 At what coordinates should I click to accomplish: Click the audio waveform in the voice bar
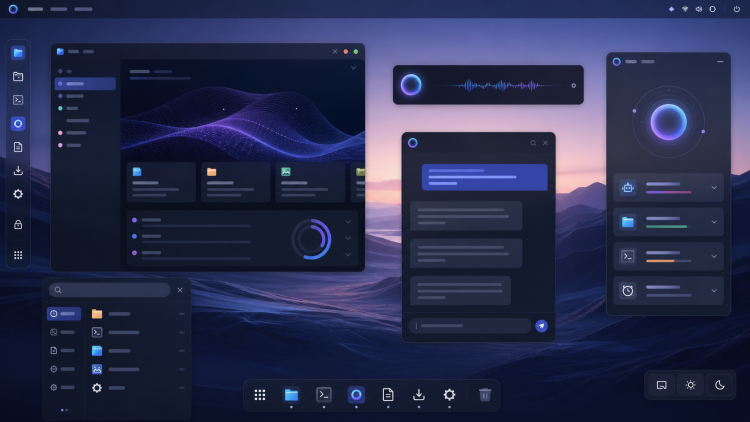coord(500,86)
